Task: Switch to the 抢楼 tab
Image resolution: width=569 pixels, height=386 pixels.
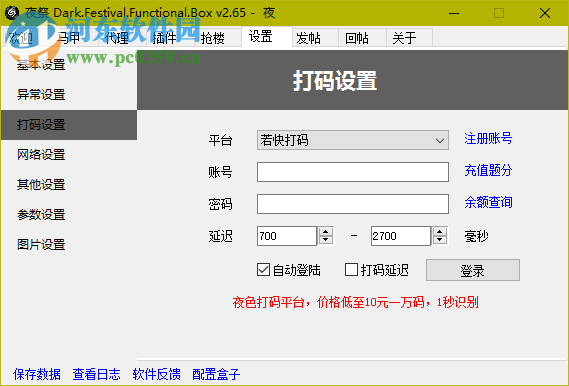Action: click(x=217, y=38)
